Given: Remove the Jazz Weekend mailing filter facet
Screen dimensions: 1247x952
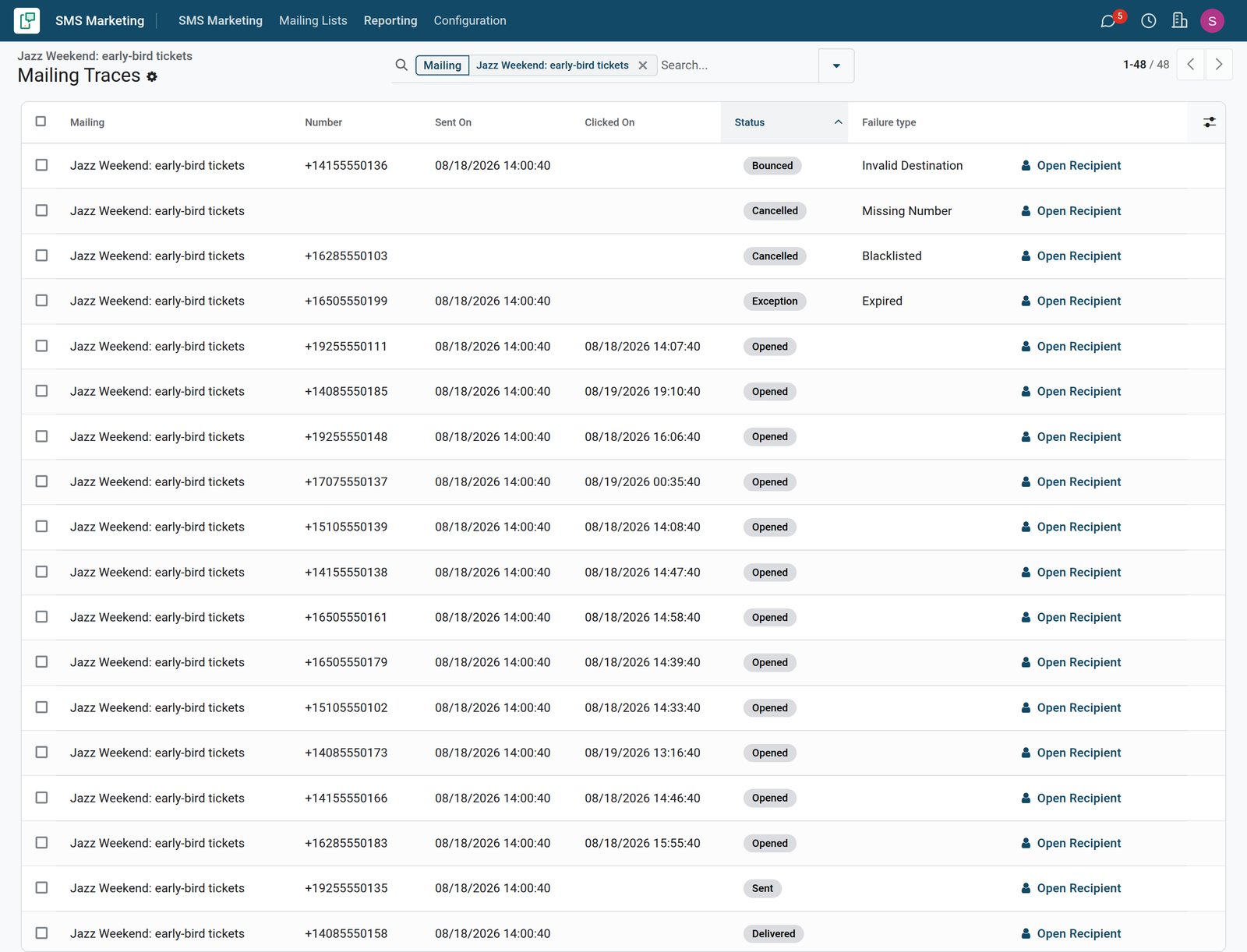Looking at the screenshot, I should pos(642,65).
